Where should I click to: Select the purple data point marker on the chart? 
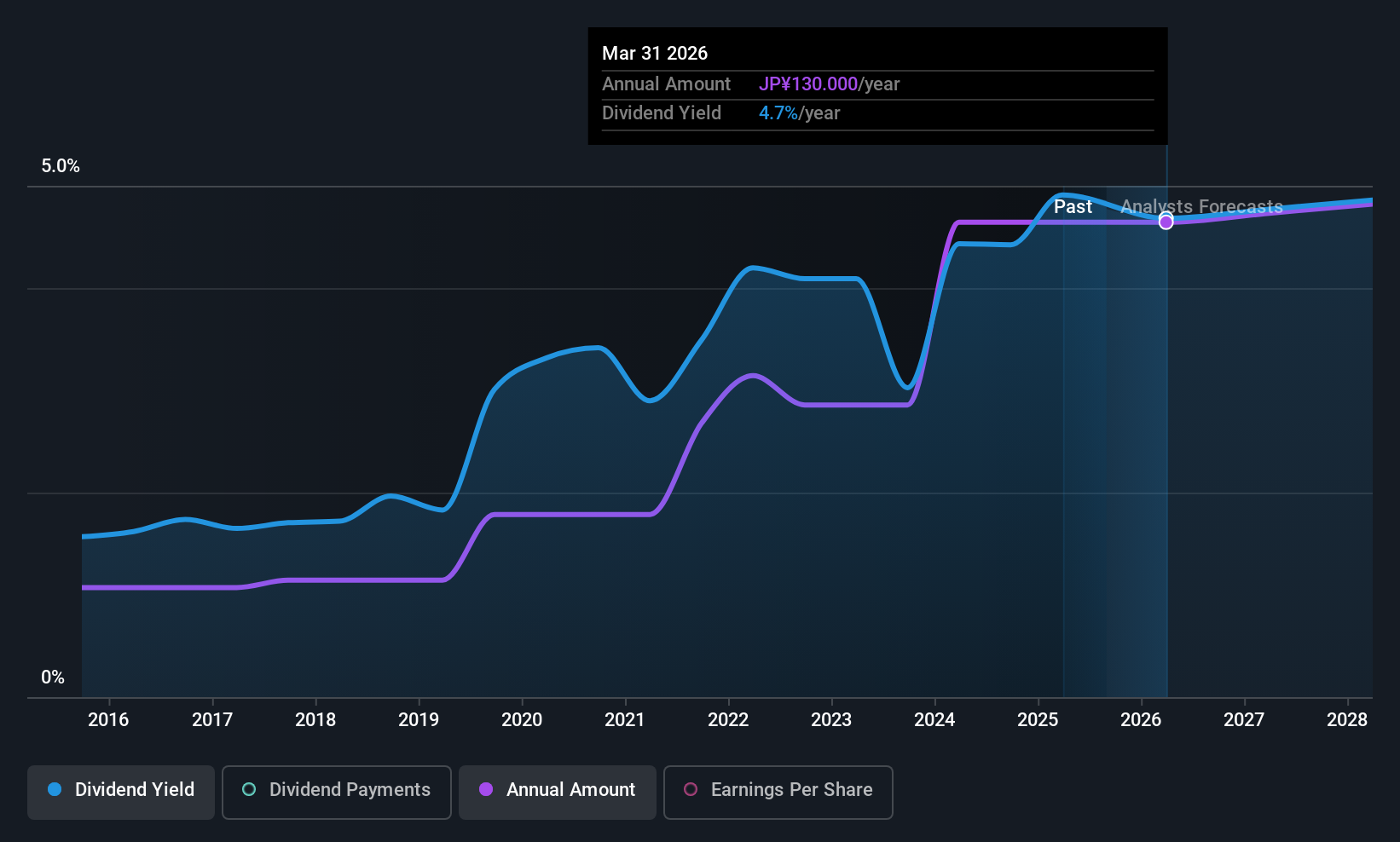pyautogui.click(x=1166, y=221)
